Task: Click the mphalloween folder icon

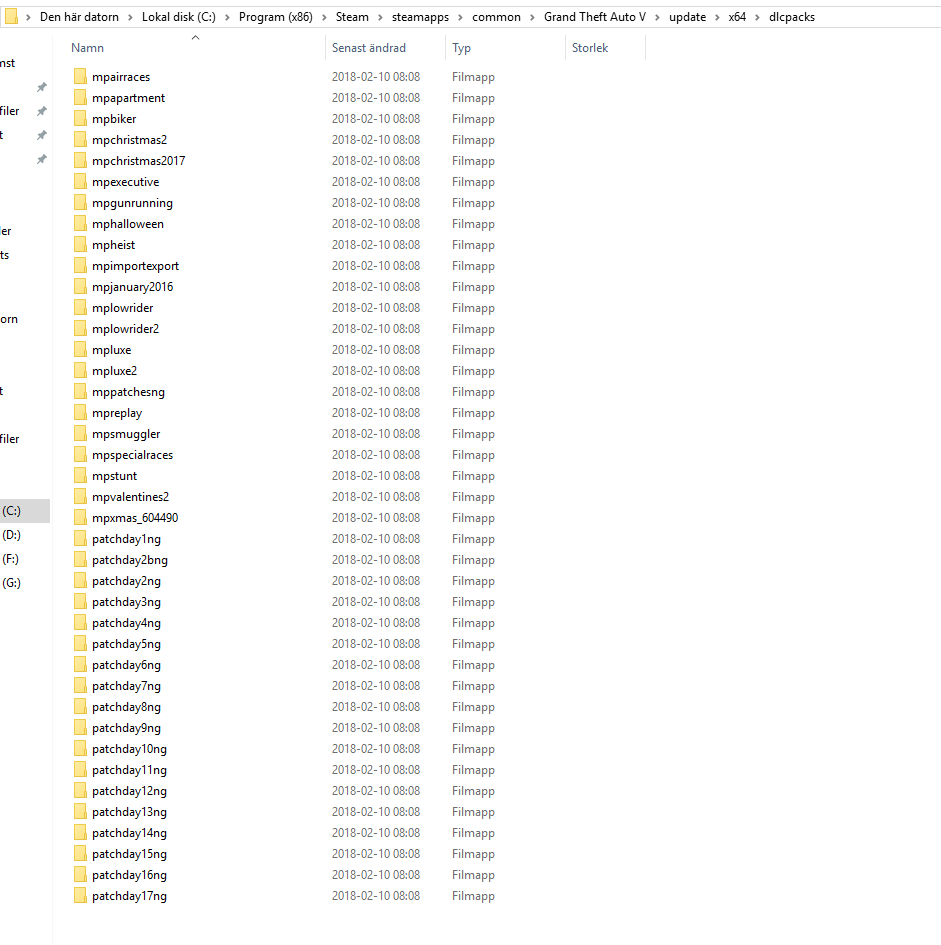Action: pos(80,224)
